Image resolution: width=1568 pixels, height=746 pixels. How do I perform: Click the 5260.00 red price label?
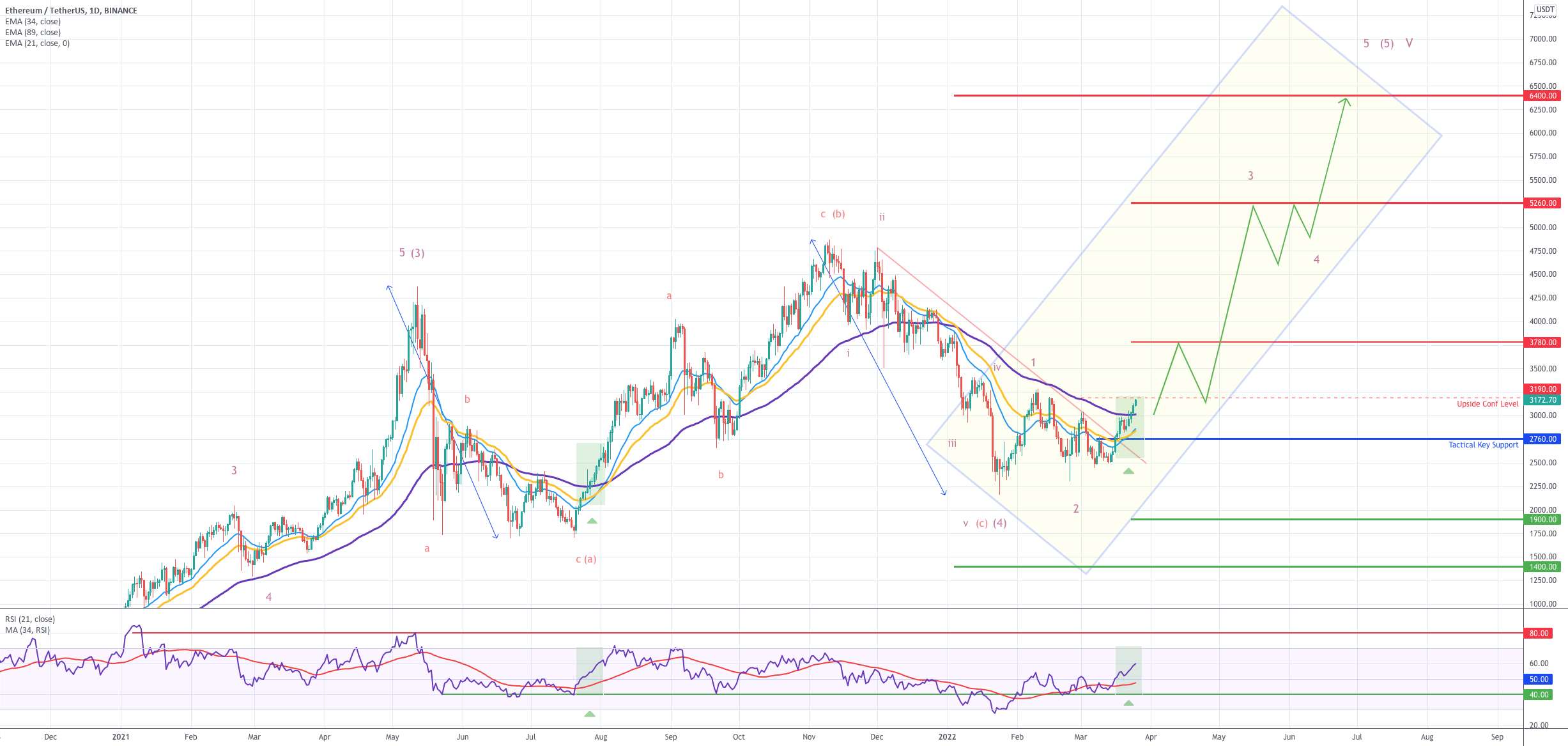[x=1542, y=203]
